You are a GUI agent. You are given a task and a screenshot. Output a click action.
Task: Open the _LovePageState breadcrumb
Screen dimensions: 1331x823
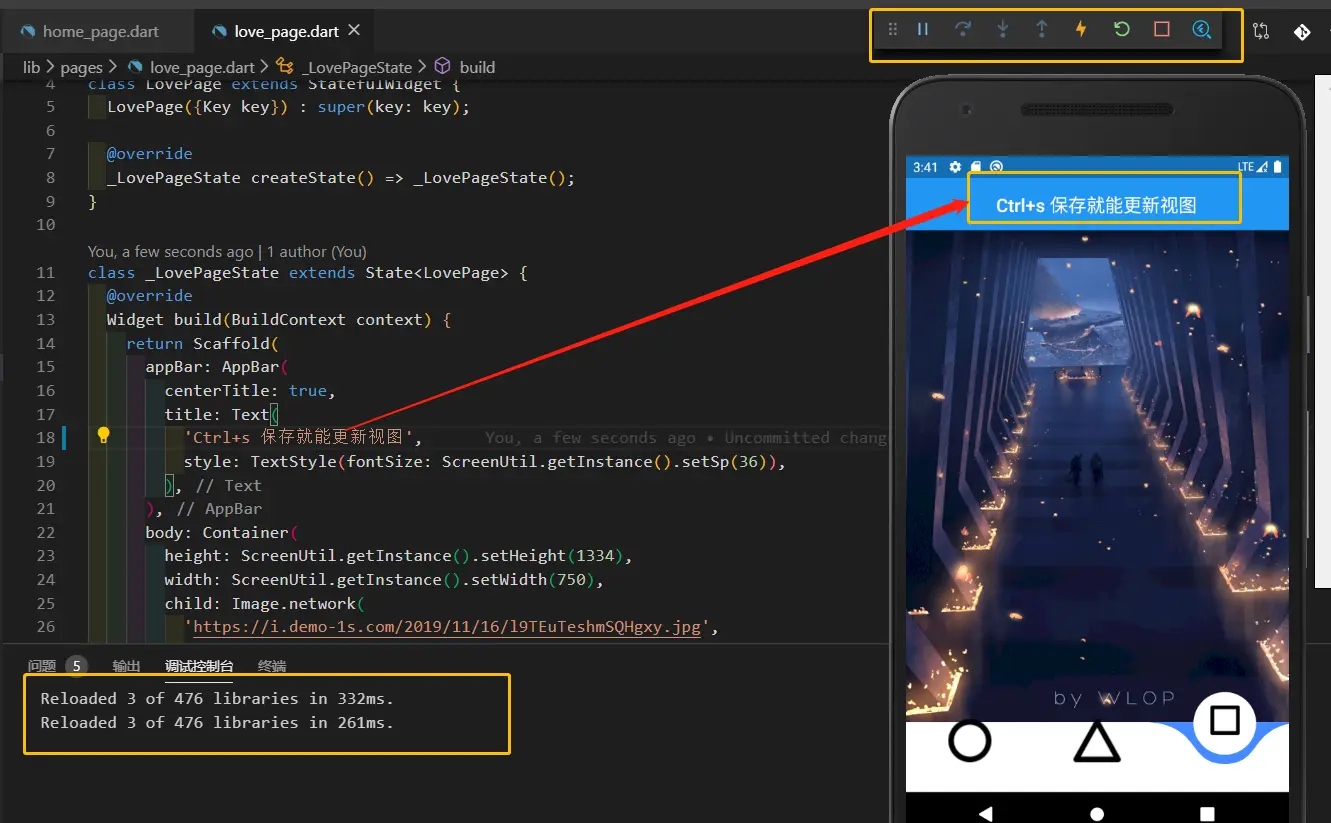click(345, 67)
